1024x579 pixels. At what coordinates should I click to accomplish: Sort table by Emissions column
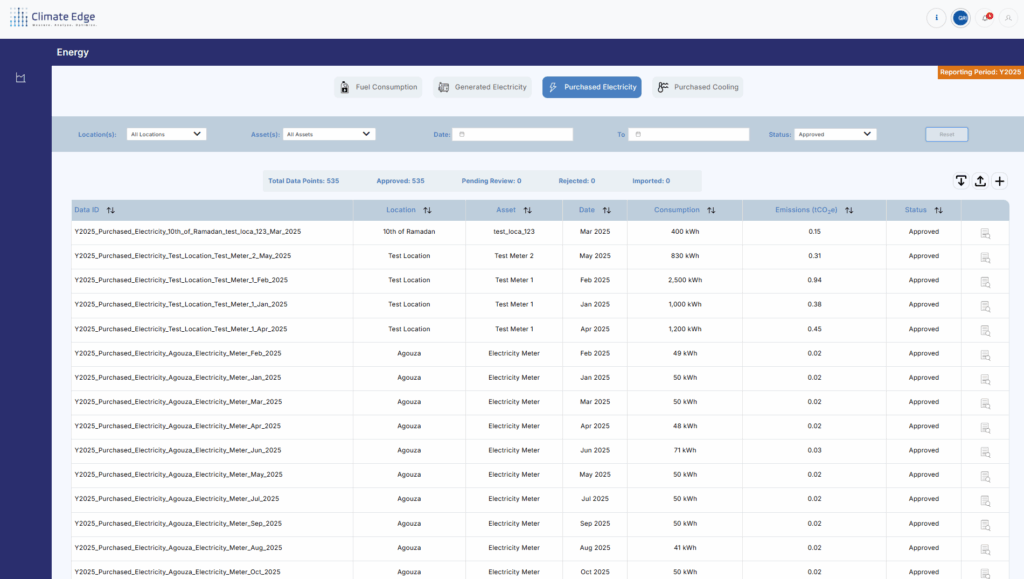(849, 210)
